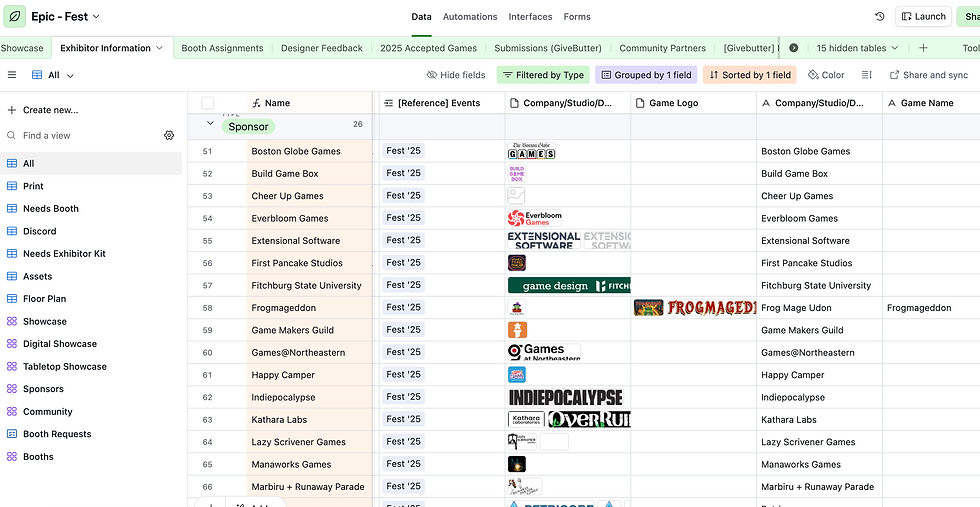
Task: Toggle sidebar with hamburger menu icon
Action: [12, 75]
